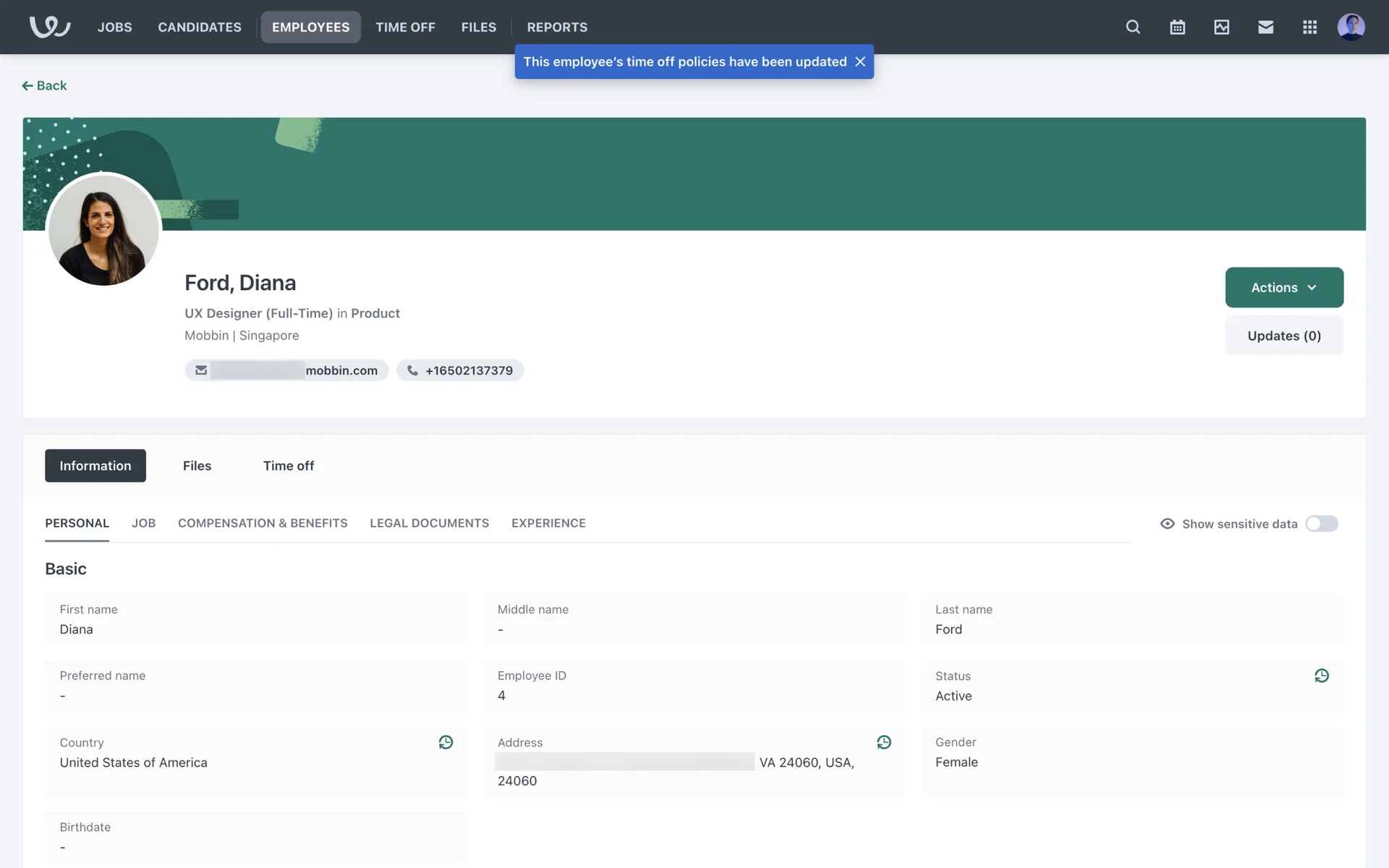Toggle the Show sensitive data switch
The width and height of the screenshot is (1389, 868).
pyautogui.click(x=1321, y=524)
